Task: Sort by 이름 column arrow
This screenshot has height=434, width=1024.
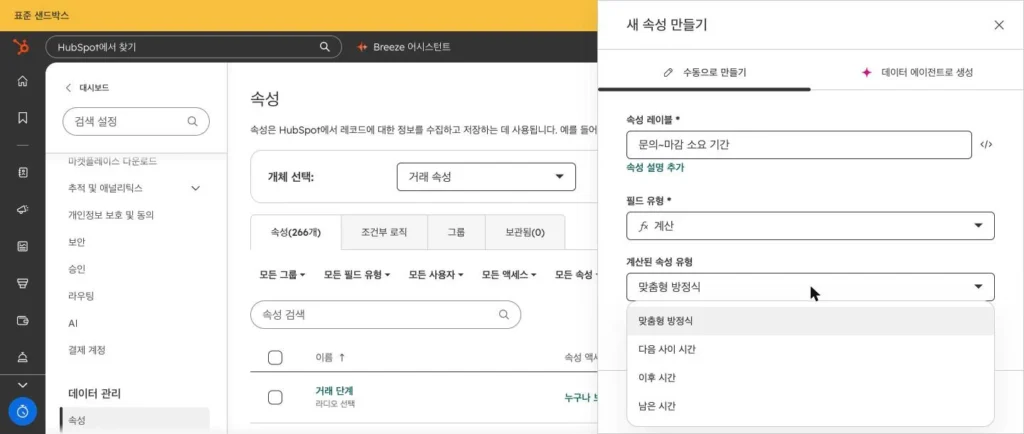Action: coord(342,358)
